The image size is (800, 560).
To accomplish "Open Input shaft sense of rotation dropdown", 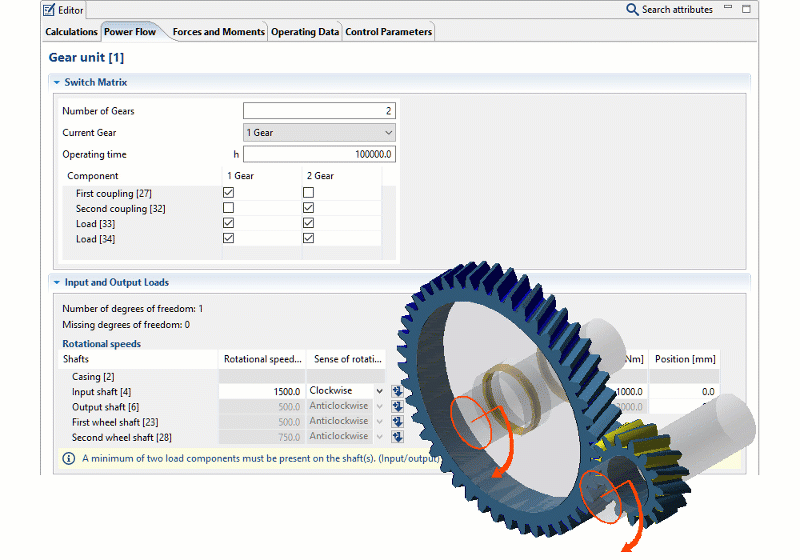I will 379,391.
